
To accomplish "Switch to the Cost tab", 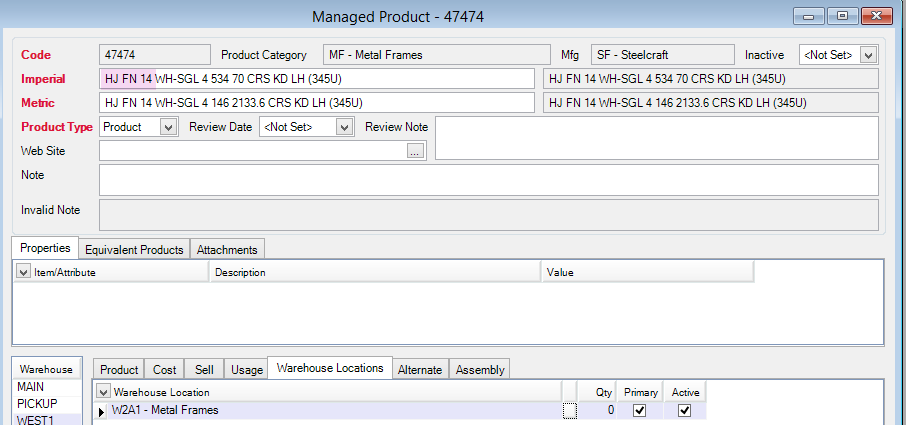I will point(164,370).
